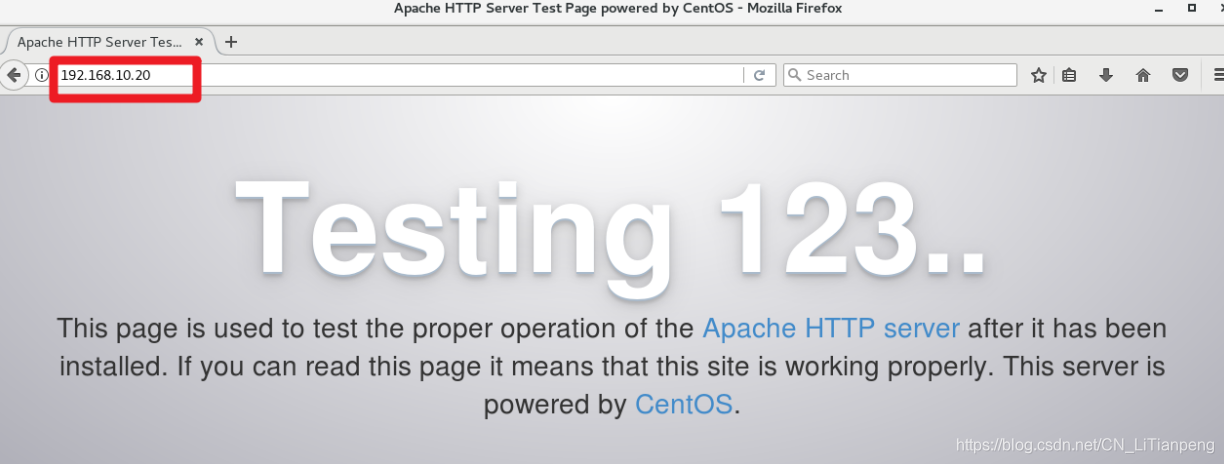Open the Firefox hamburger menu
1224x464 pixels.
point(1218,75)
